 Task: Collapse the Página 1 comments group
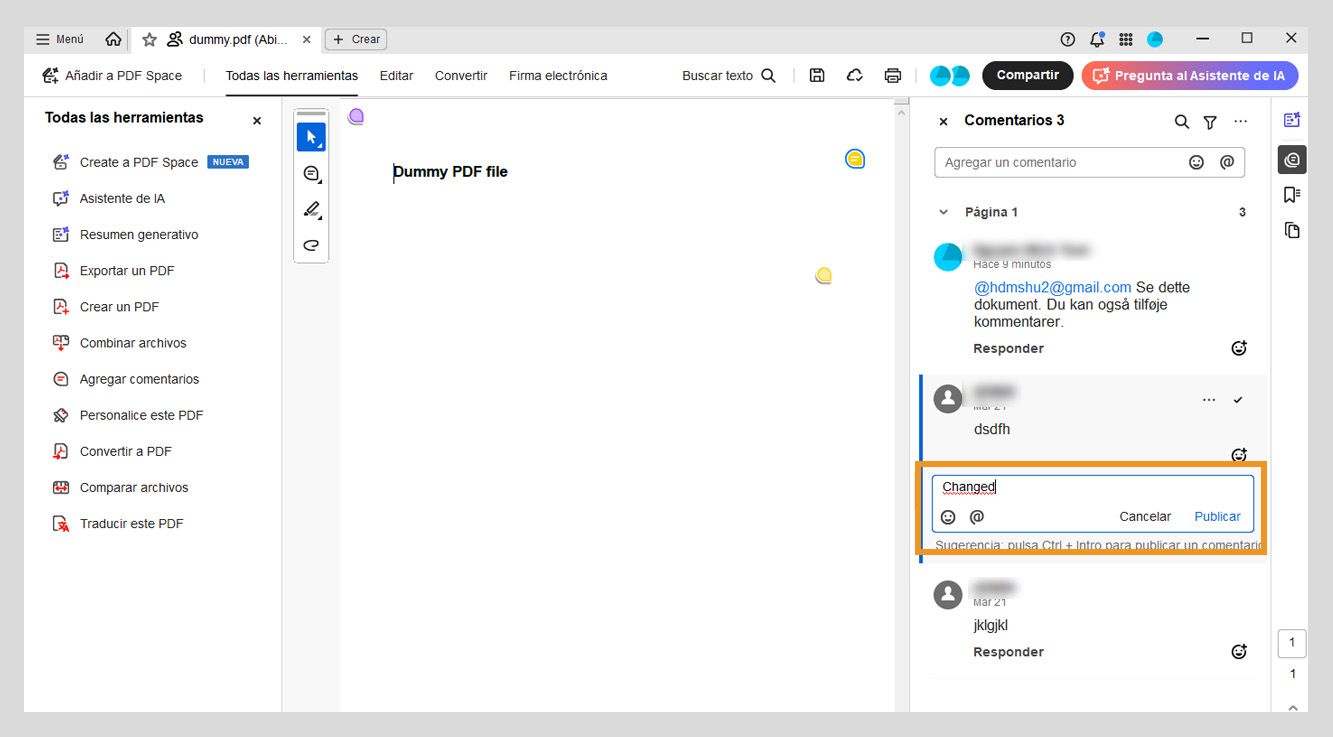click(943, 212)
